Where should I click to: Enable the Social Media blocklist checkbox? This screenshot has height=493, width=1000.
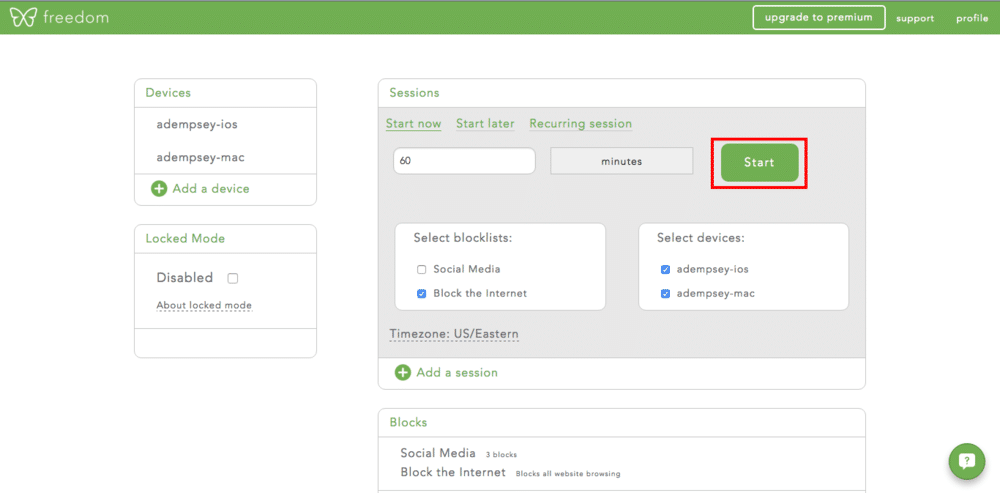422,269
